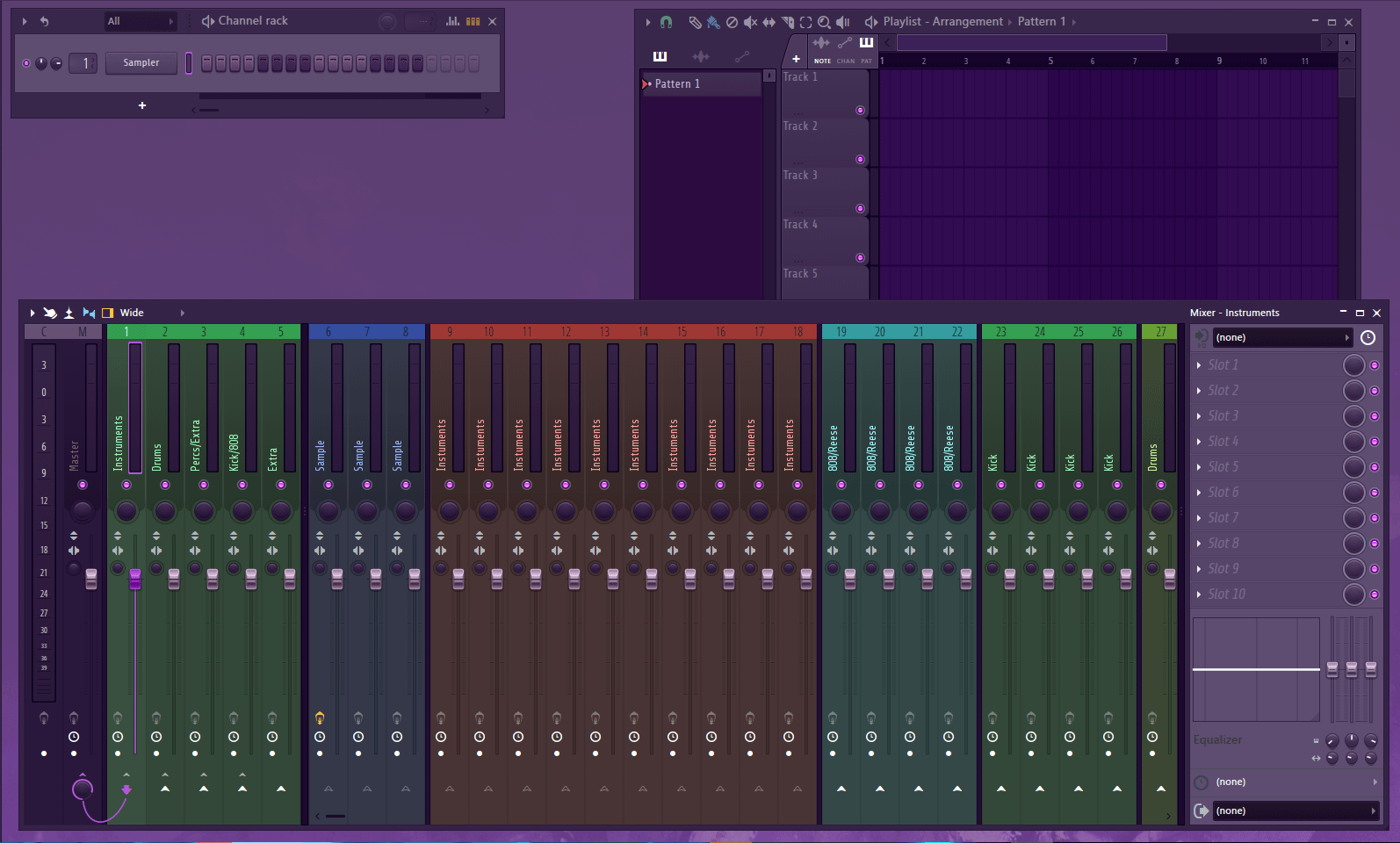The width and height of the screenshot is (1400, 843).
Task: Click the Track 2 header in Playlist
Action: click(825, 141)
